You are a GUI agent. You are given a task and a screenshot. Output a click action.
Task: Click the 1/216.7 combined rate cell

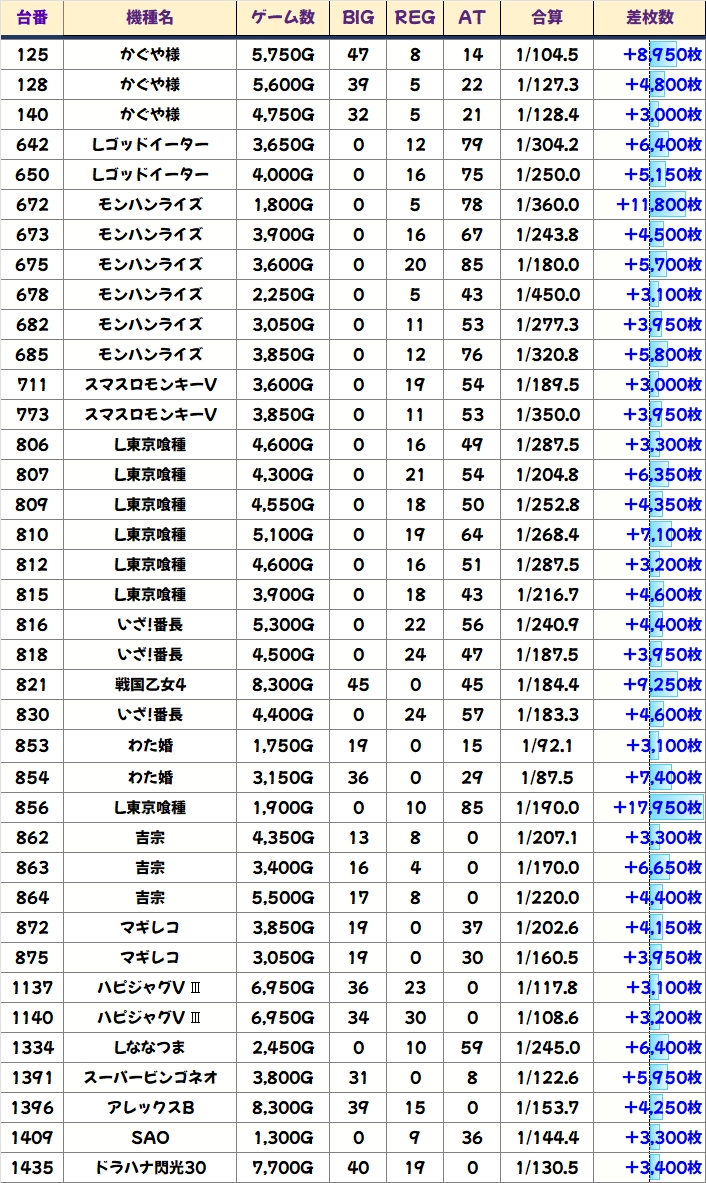point(548,595)
